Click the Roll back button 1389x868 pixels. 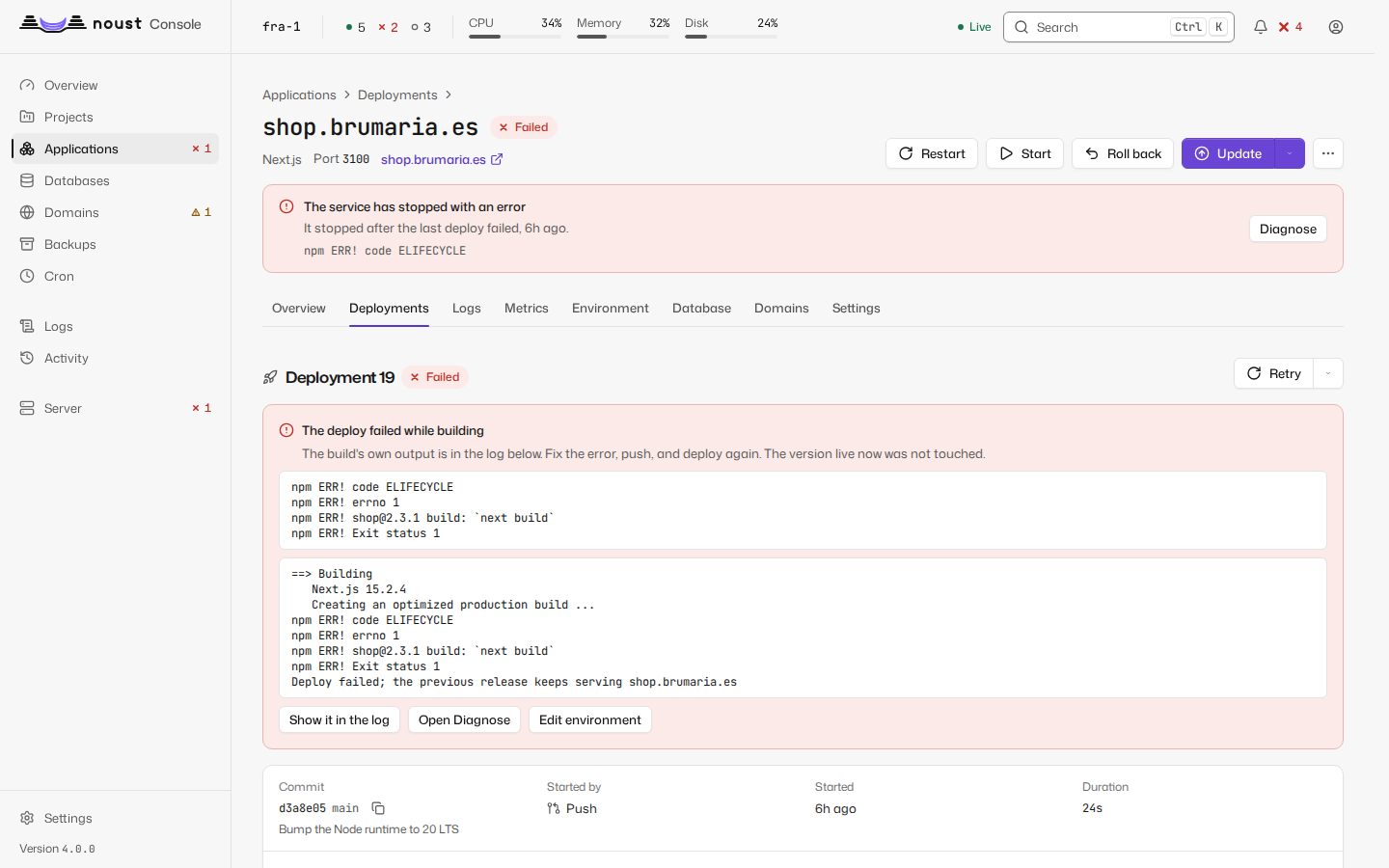point(1123,153)
